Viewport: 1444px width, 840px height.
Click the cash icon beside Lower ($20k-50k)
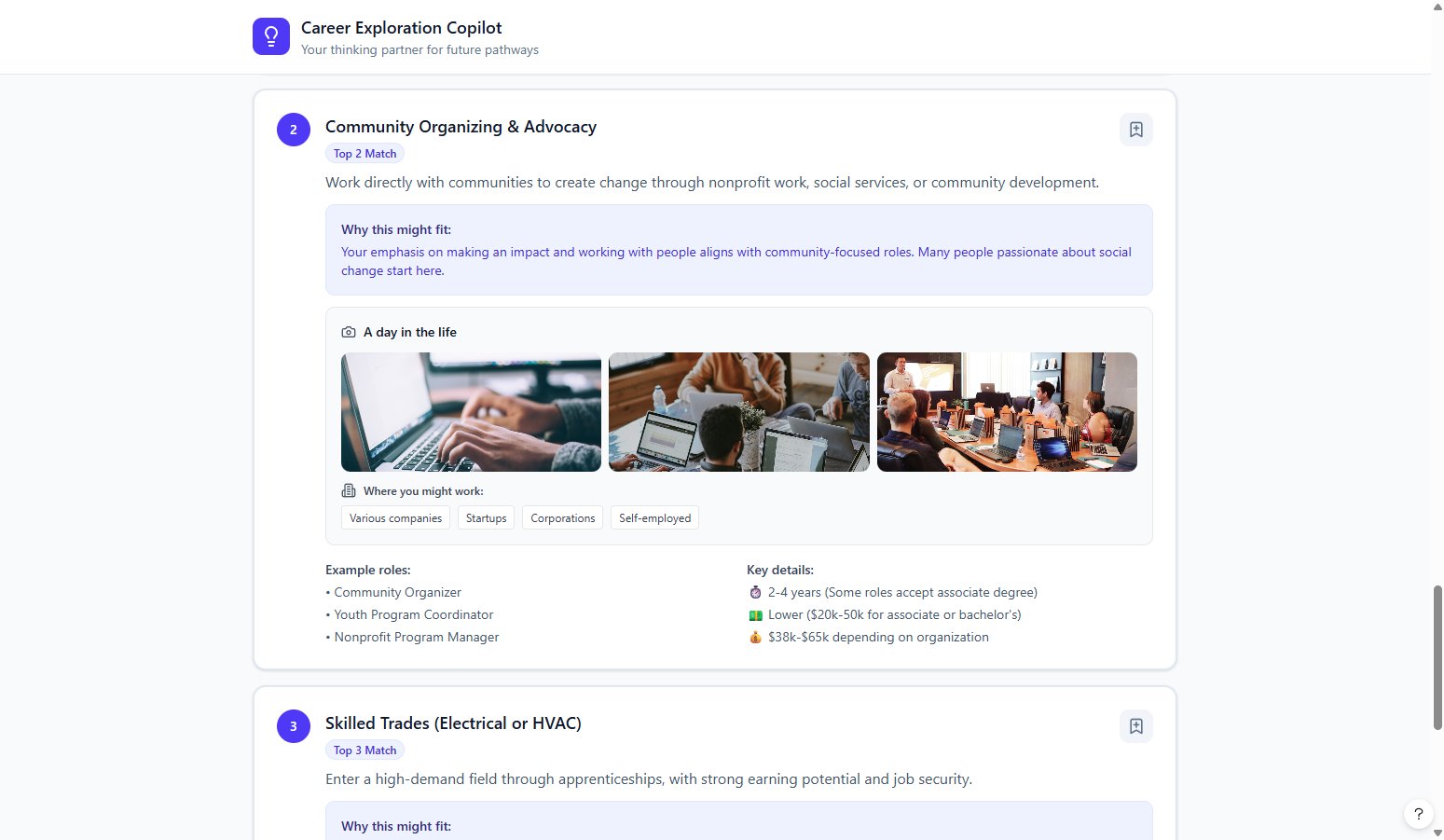point(755,614)
